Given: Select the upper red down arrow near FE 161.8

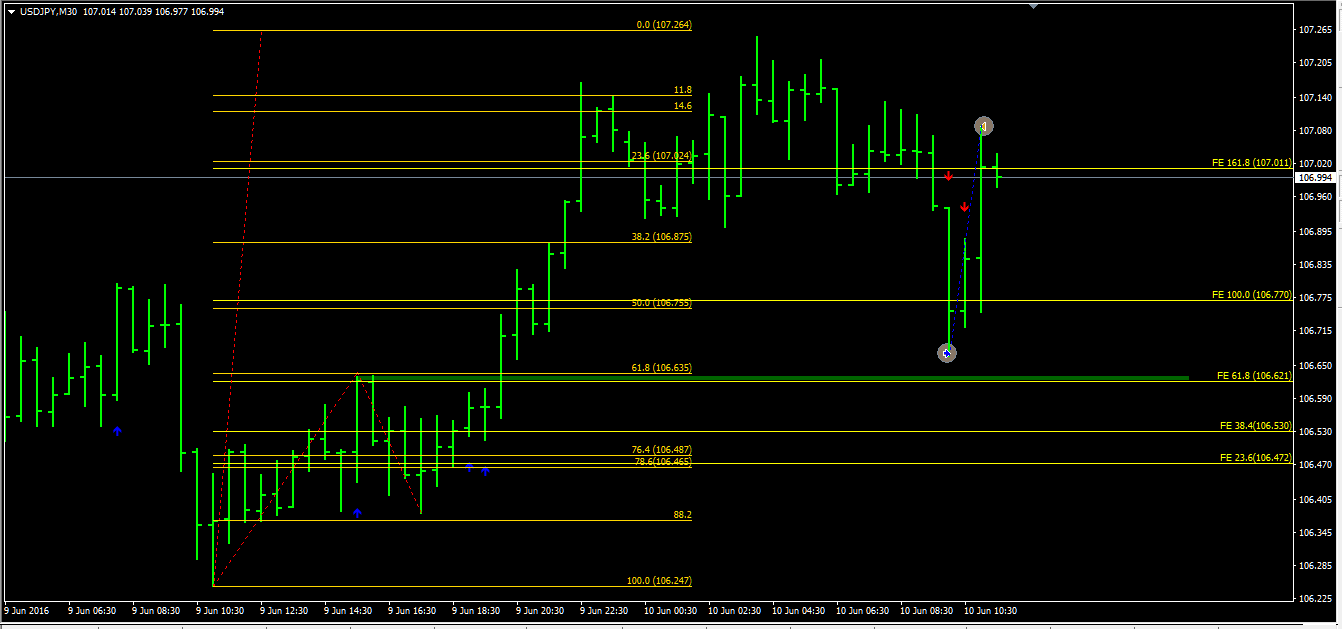Looking at the screenshot, I should point(948,177).
